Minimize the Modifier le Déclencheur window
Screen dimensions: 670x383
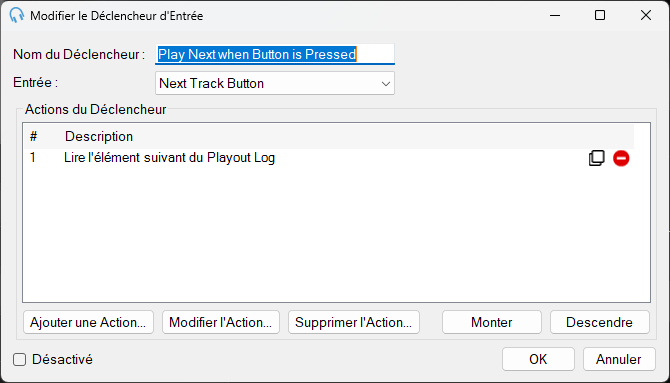pos(555,16)
